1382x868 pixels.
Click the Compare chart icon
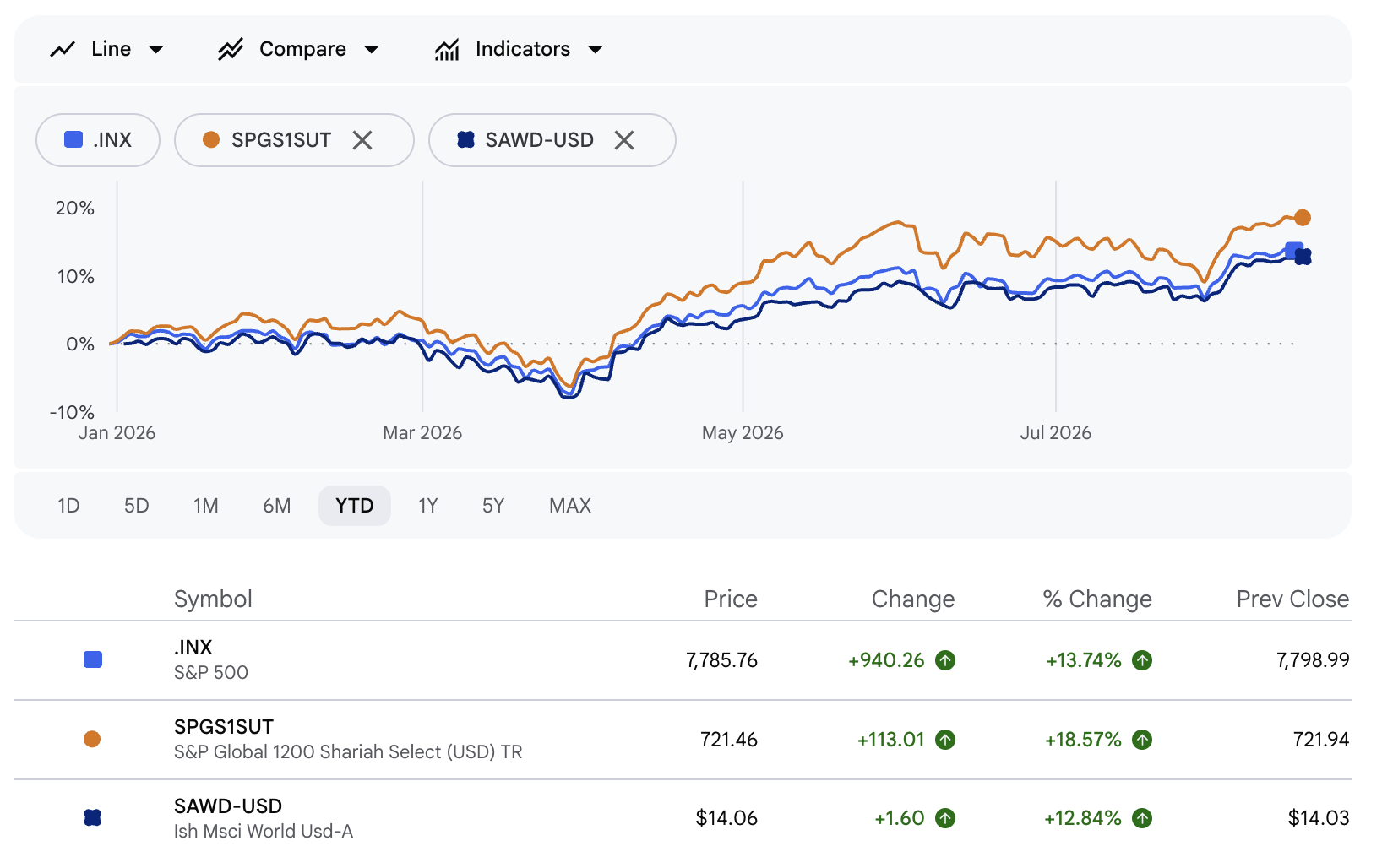(x=231, y=50)
